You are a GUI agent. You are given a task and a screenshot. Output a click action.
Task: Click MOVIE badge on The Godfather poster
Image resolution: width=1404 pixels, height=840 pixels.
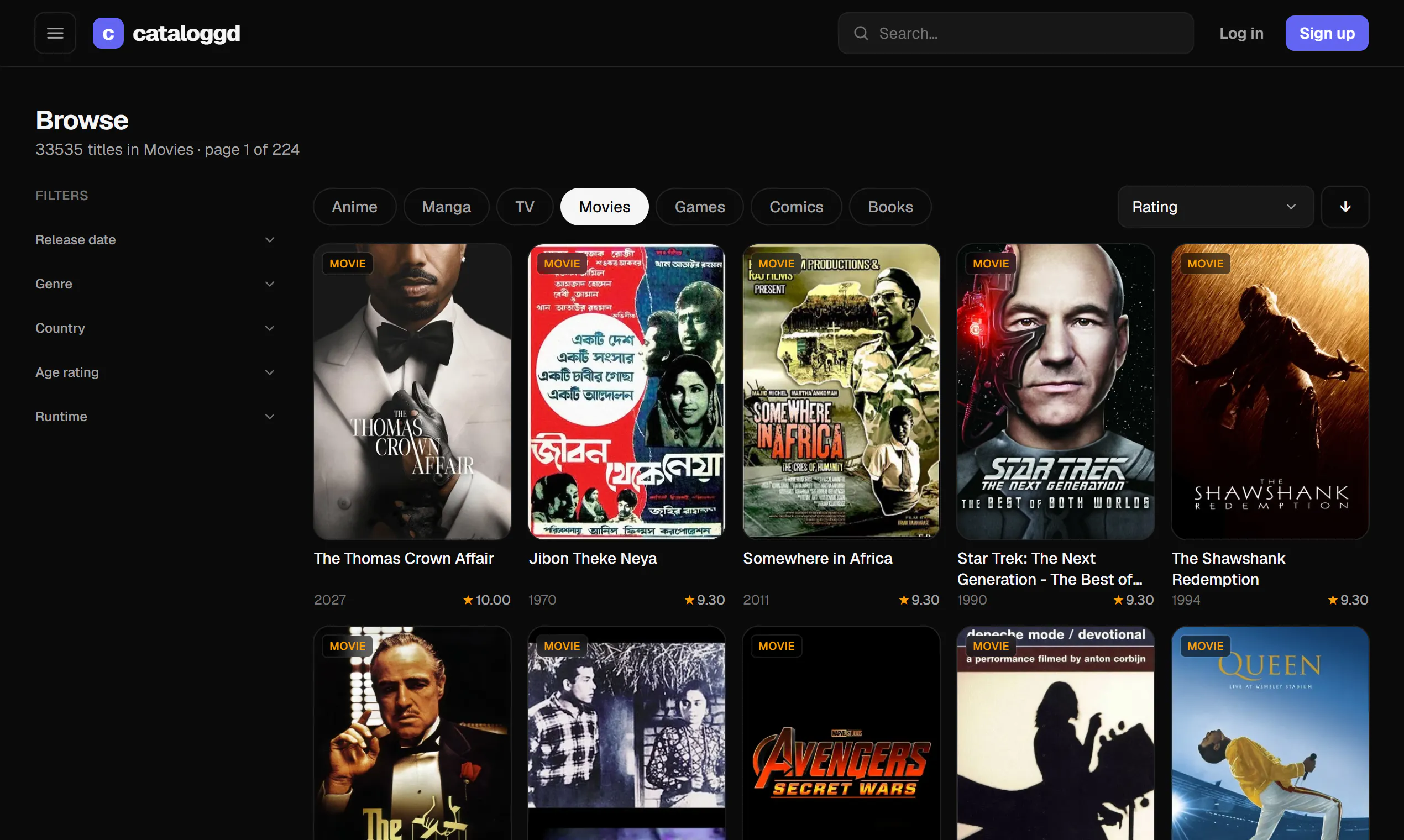pyautogui.click(x=348, y=646)
